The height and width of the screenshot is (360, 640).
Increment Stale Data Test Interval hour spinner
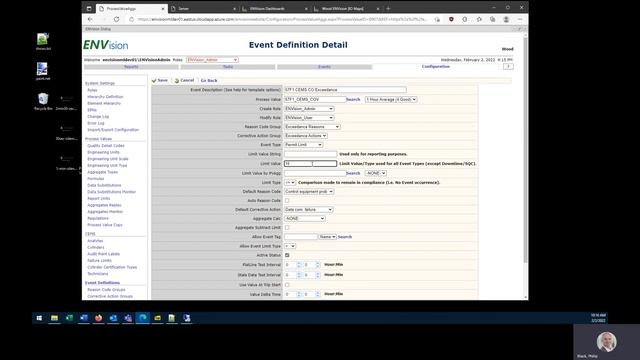tap(299, 273)
